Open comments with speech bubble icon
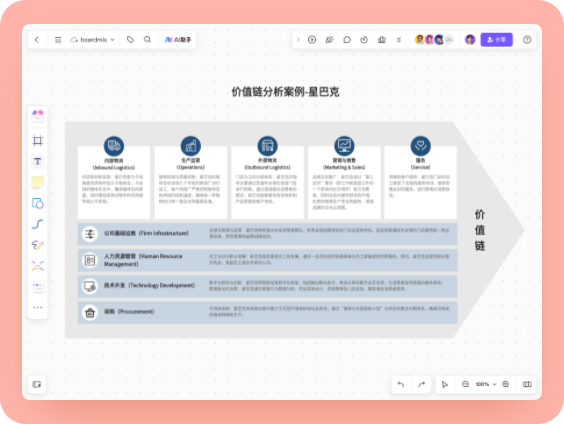Image resolution: width=564 pixels, height=424 pixels. coord(347,40)
